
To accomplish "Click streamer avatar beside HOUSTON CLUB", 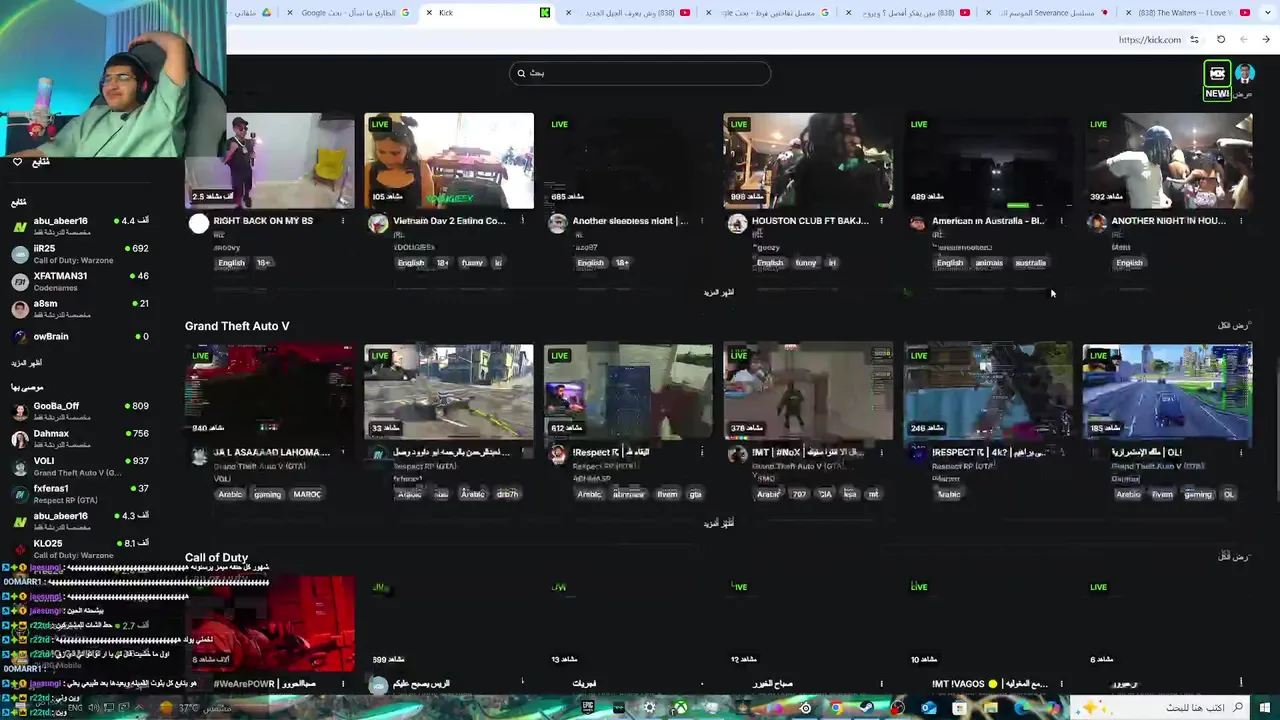I will (x=737, y=224).
